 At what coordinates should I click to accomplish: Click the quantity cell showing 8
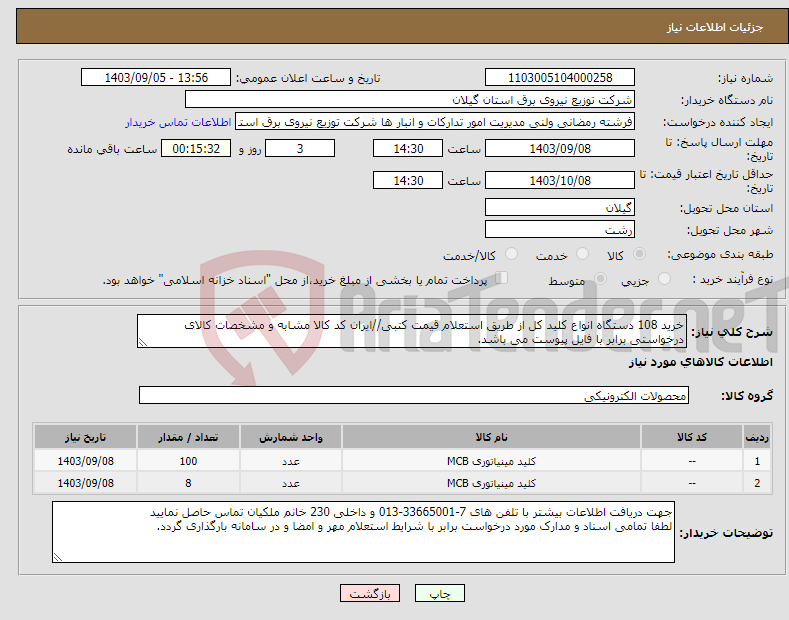[x=188, y=483]
